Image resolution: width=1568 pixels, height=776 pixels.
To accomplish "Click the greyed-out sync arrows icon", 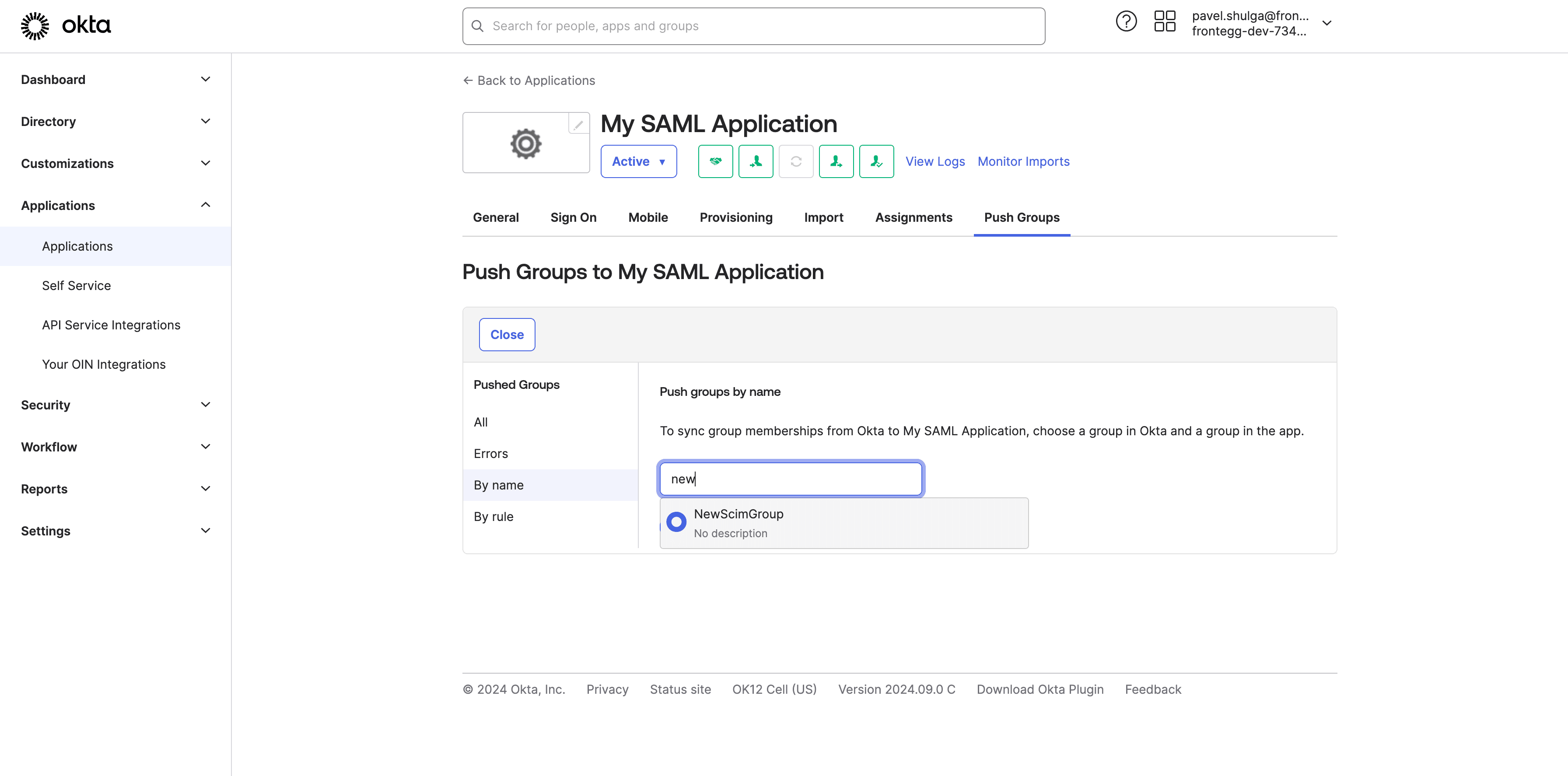I will (795, 161).
